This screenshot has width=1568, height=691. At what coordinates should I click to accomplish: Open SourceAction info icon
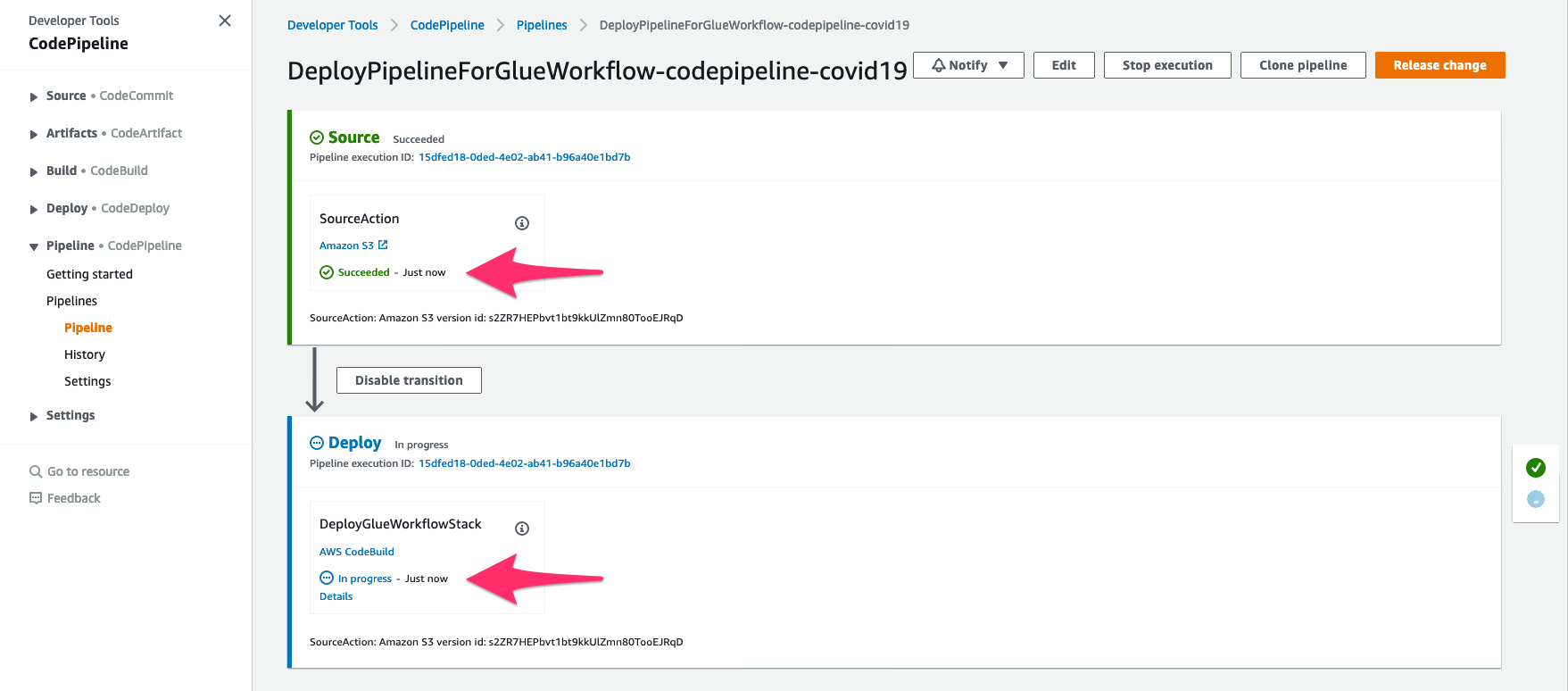click(522, 223)
